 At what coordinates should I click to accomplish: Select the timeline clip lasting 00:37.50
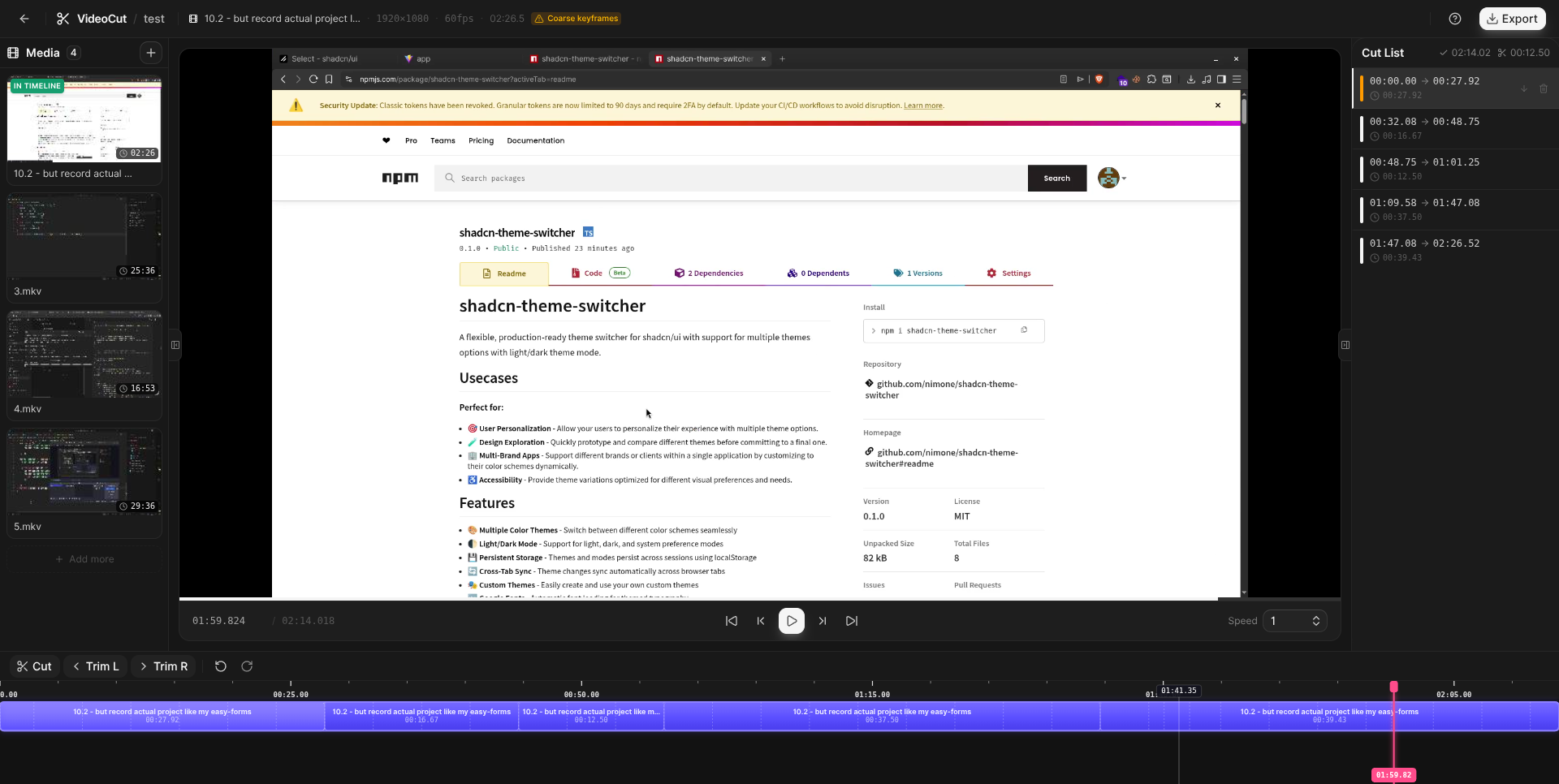click(x=882, y=716)
